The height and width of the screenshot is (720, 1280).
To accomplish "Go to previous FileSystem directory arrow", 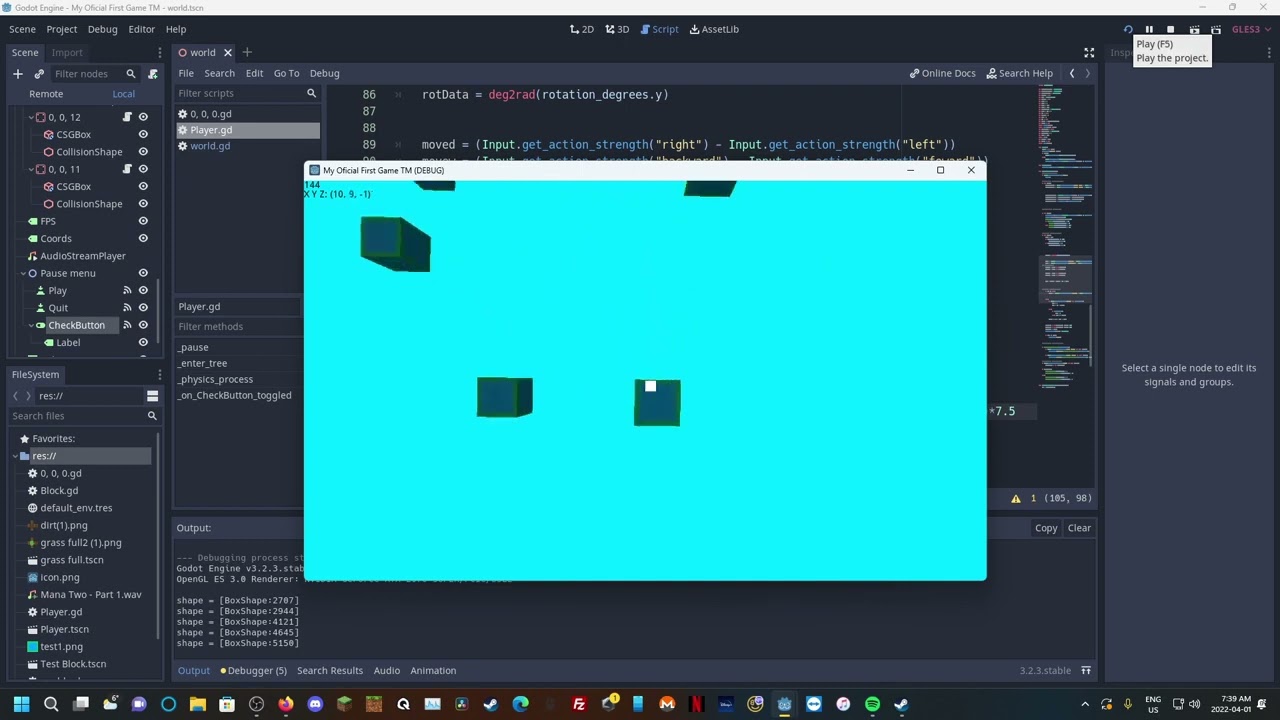I will (x=16, y=396).
